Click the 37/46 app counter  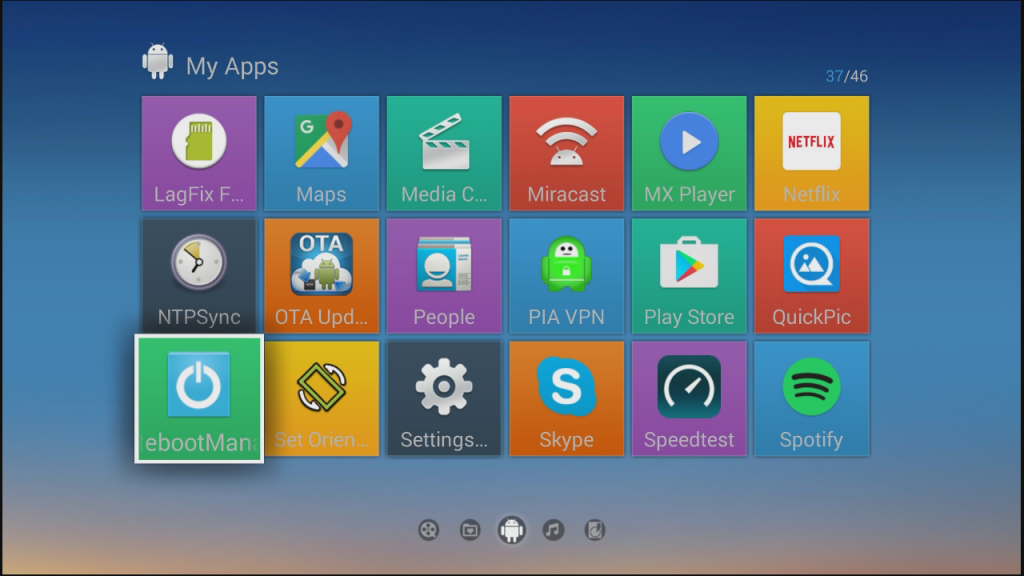click(846, 76)
